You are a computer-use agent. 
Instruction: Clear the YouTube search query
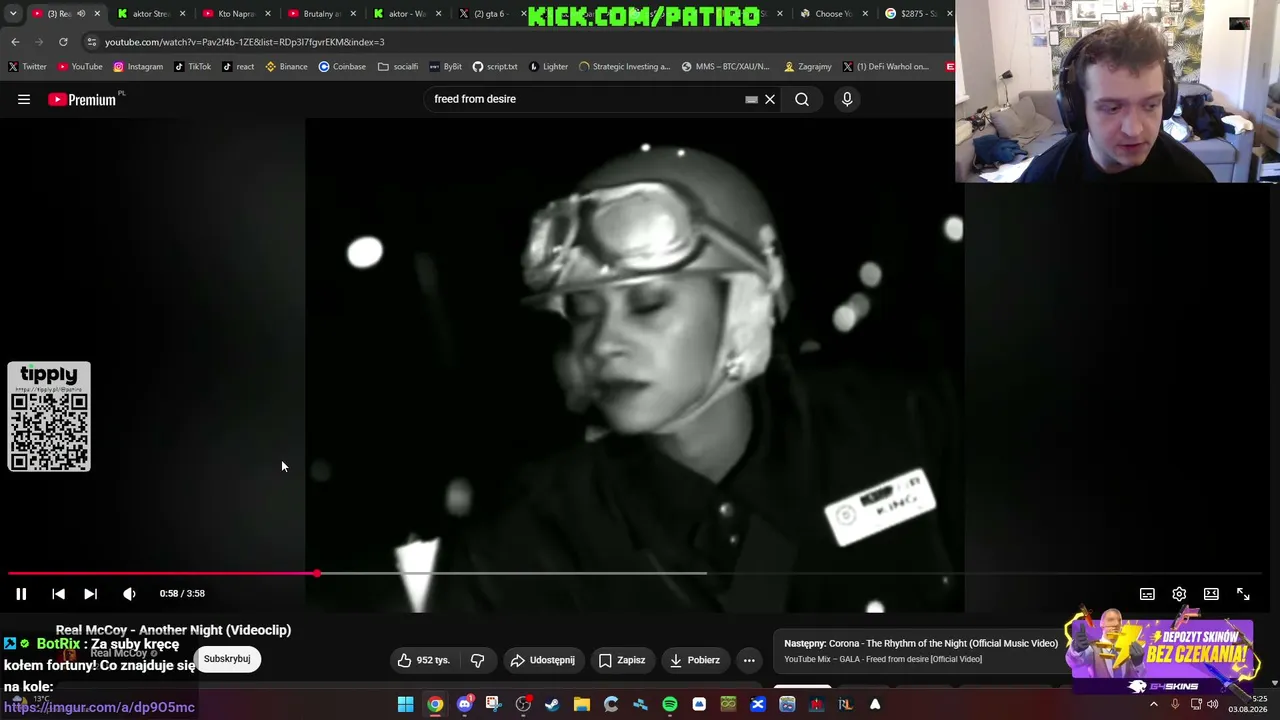770,99
